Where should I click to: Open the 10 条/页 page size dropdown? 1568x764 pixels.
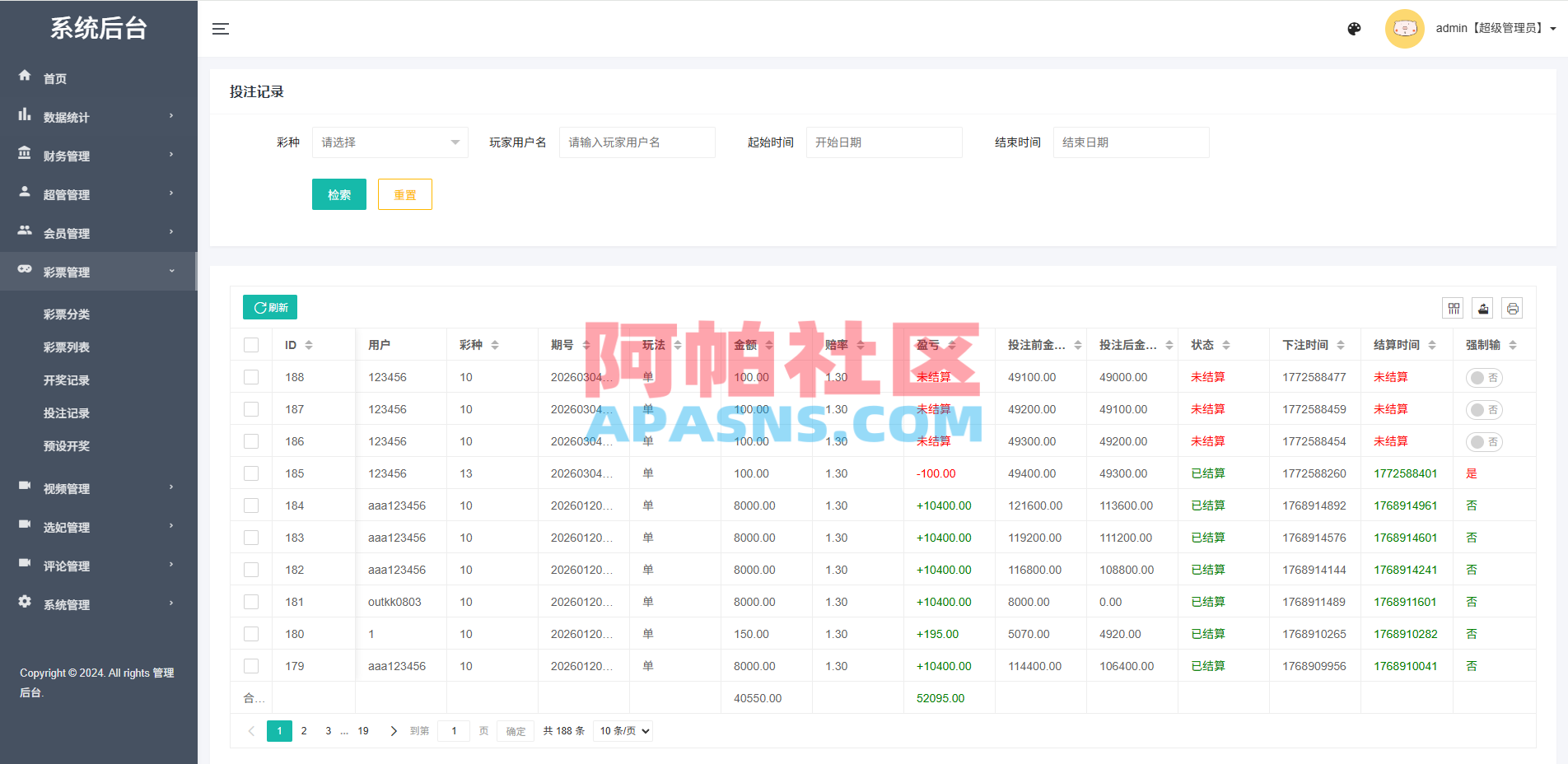[x=623, y=731]
